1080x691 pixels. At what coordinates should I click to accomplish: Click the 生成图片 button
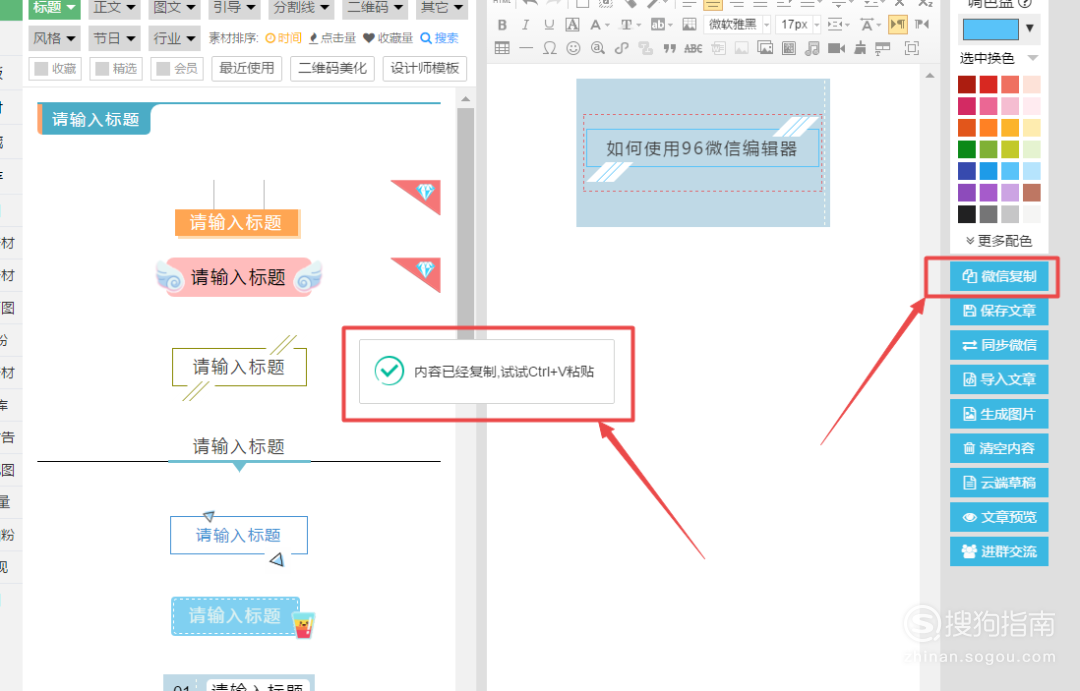999,414
